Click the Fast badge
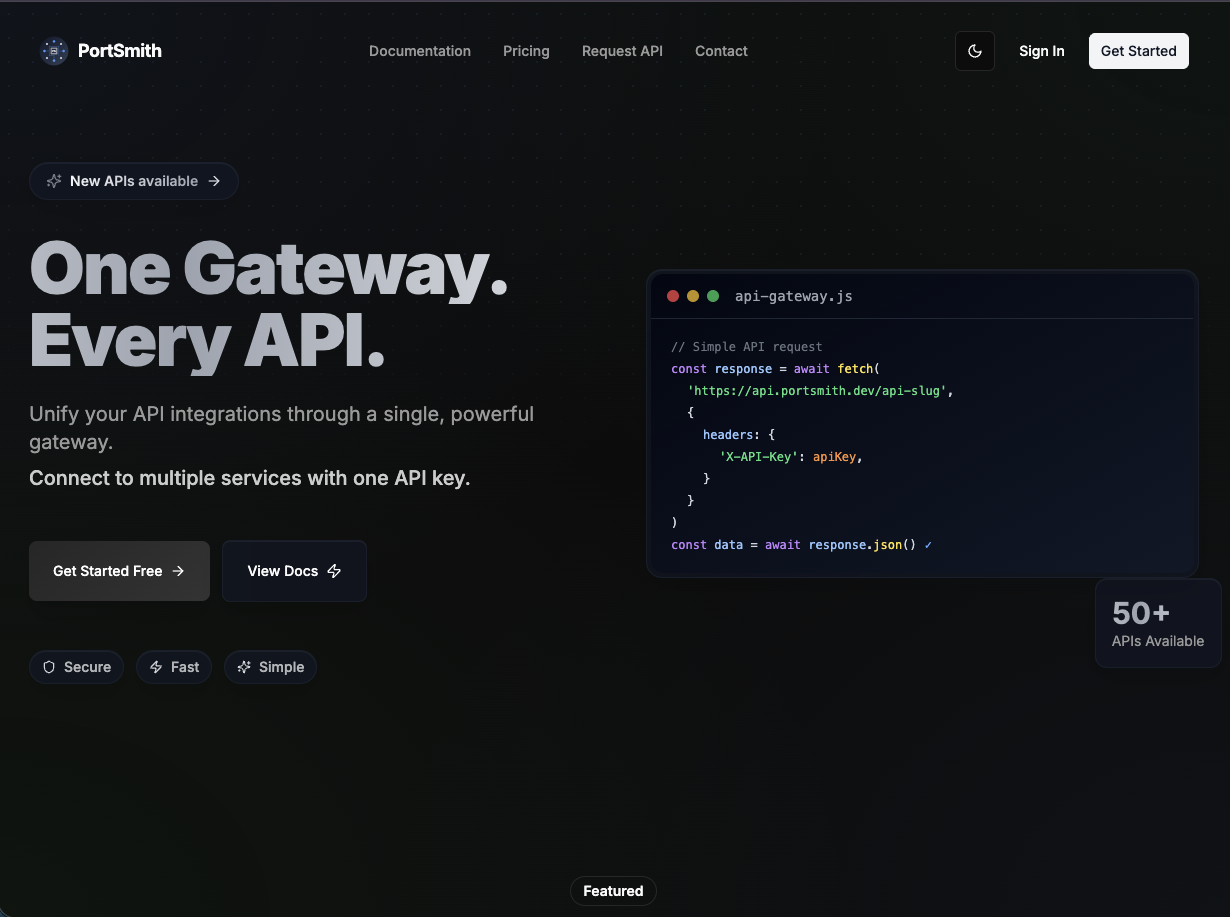Screen dimensions: 1230x917 click(174, 667)
